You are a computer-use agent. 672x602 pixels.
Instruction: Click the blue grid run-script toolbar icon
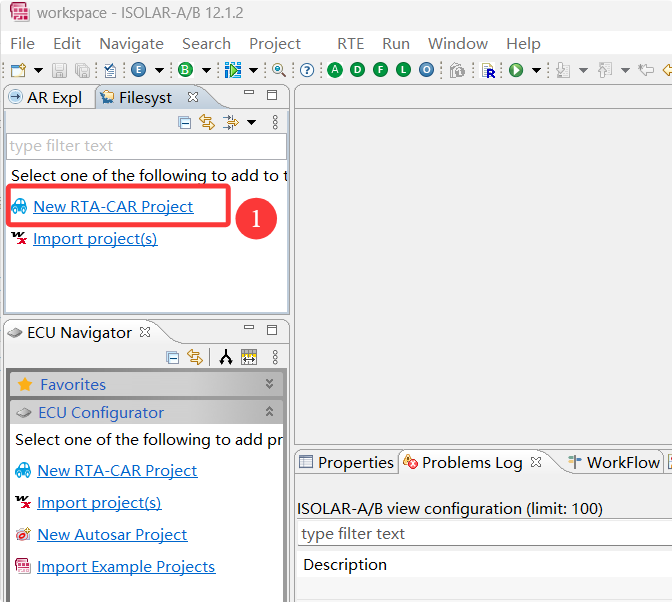pyautogui.click(x=233, y=70)
